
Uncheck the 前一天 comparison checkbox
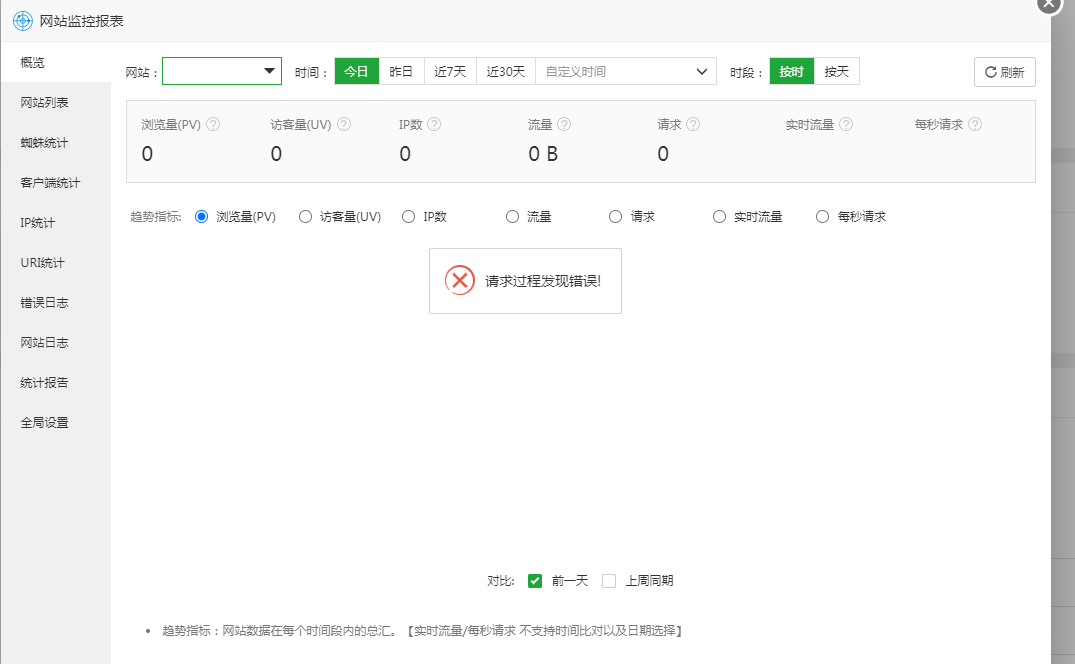tap(535, 581)
